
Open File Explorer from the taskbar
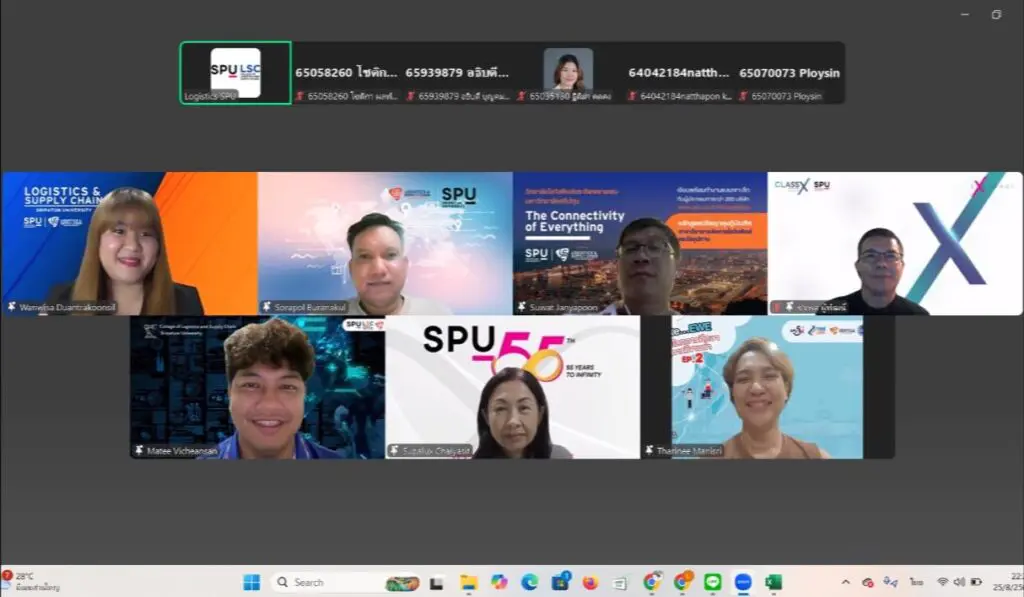tap(468, 582)
